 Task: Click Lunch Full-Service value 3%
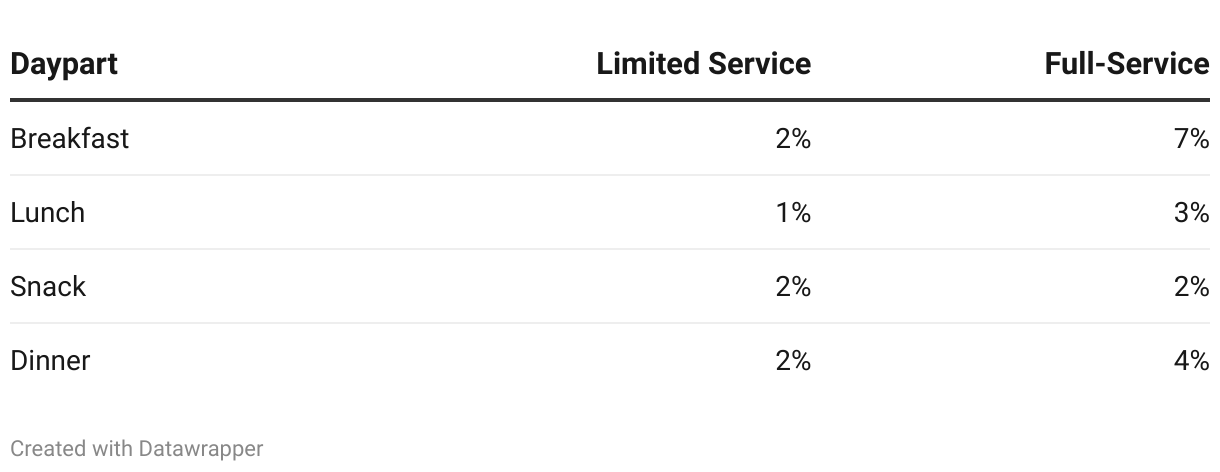click(1192, 212)
